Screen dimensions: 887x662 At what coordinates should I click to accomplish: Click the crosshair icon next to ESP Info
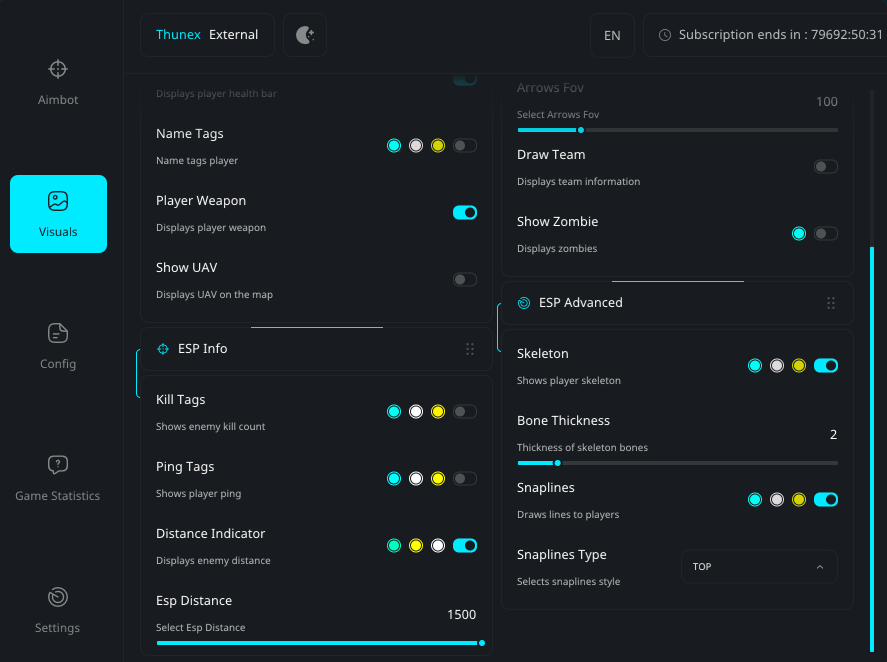163,349
